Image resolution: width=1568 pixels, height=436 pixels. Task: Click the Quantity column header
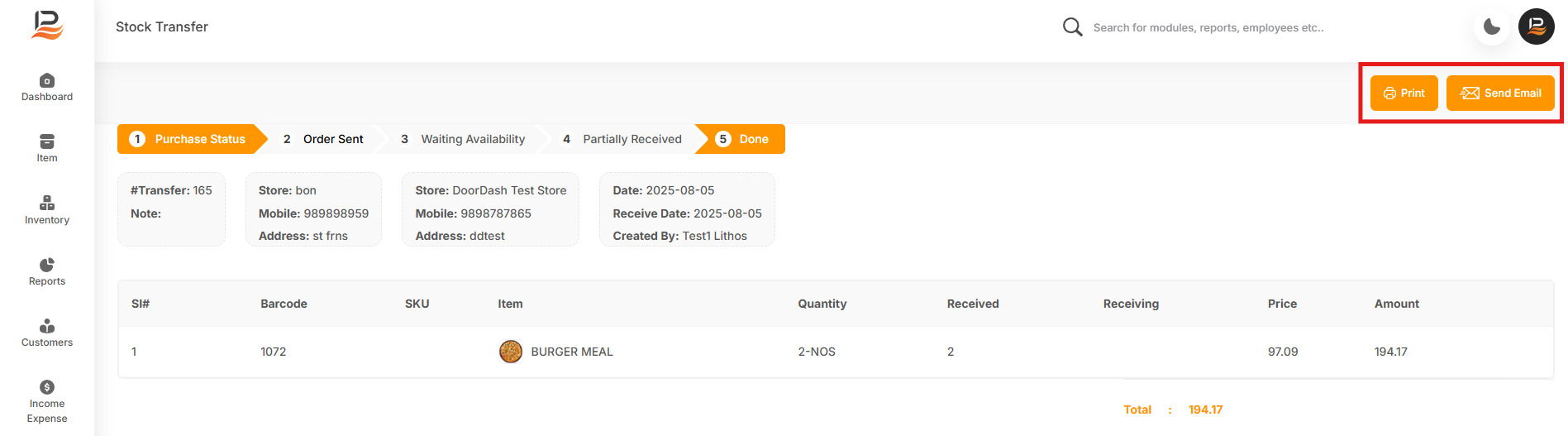tap(822, 304)
